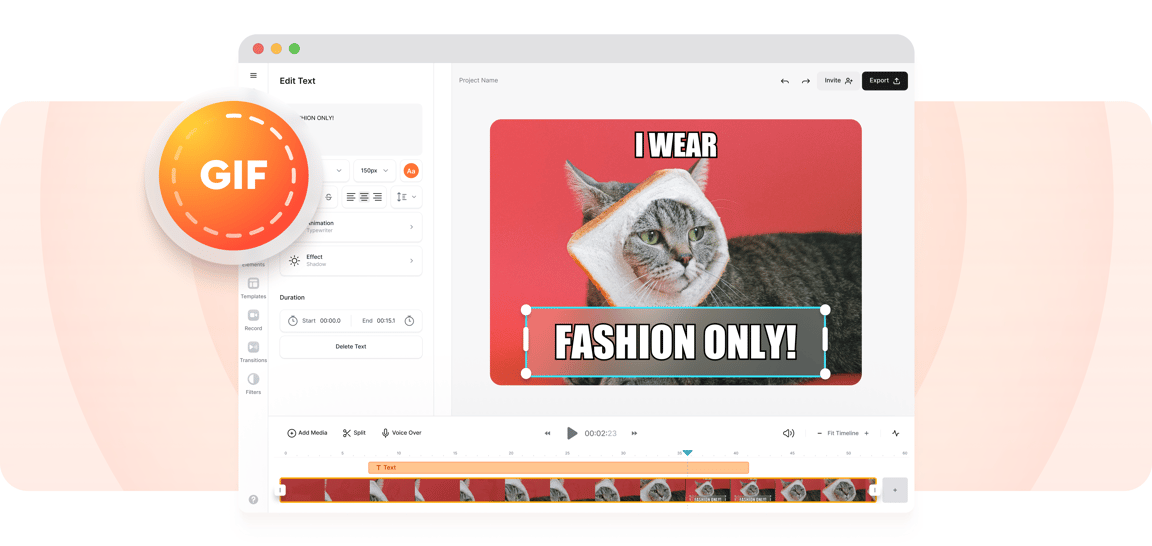Open the hamburger menu in the sidebar
The width and height of the screenshot is (1152, 546).
253,76
